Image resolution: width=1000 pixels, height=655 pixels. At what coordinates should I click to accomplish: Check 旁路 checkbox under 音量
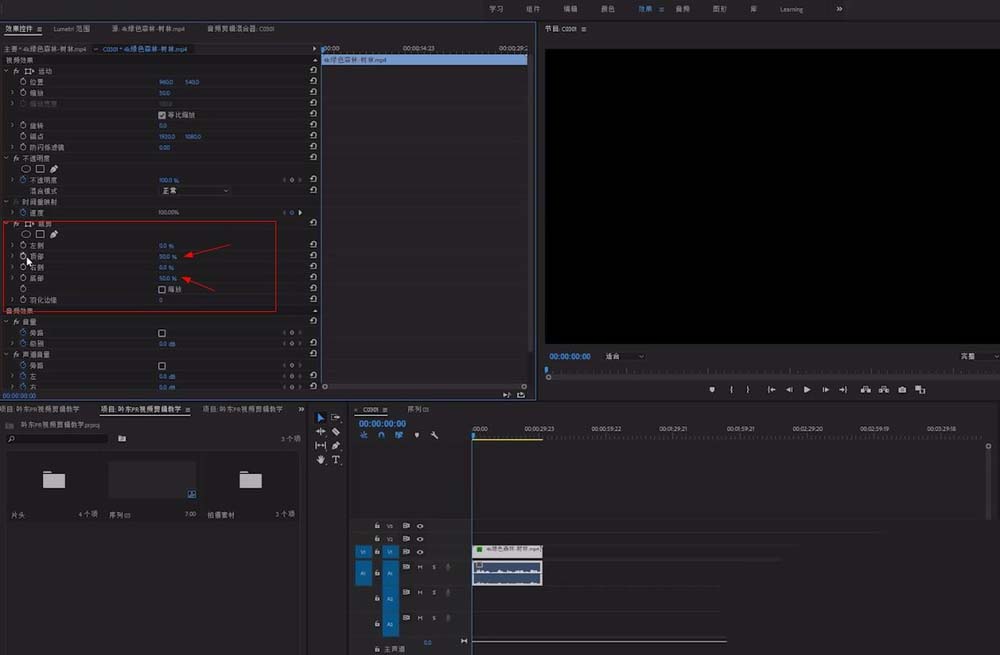[x=162, y=333]
